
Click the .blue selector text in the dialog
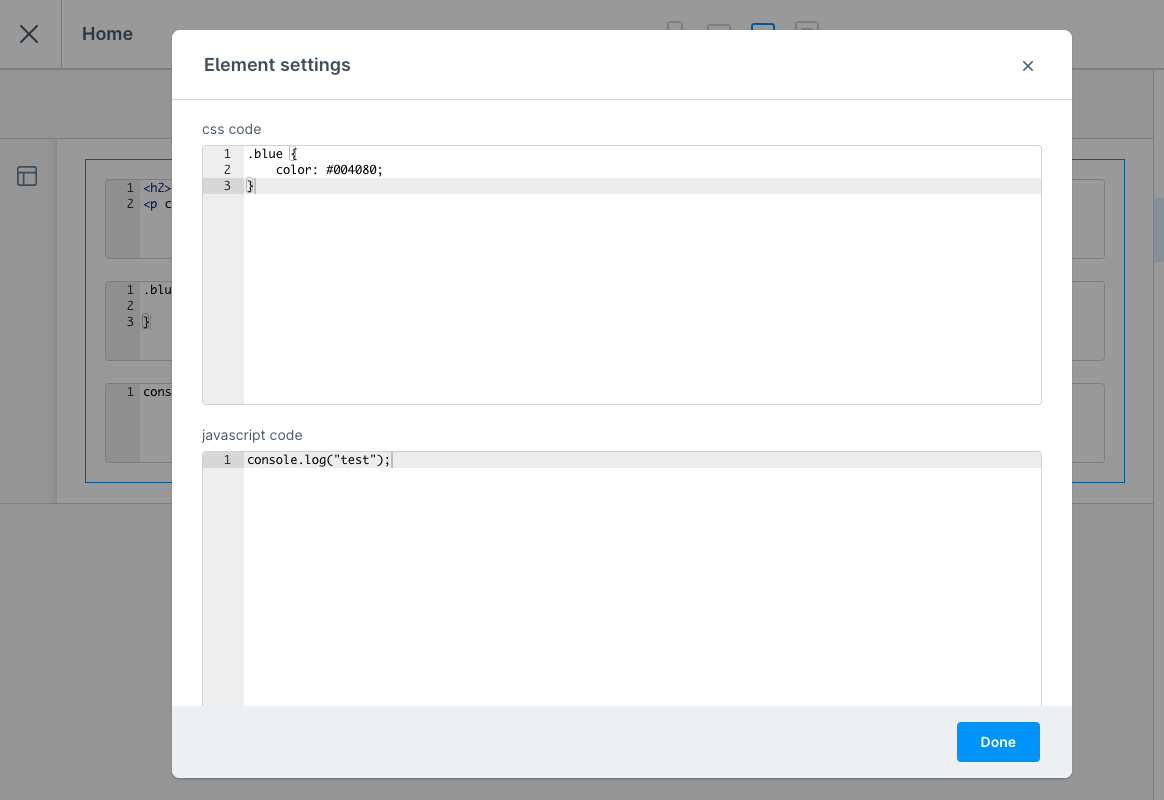265,154
